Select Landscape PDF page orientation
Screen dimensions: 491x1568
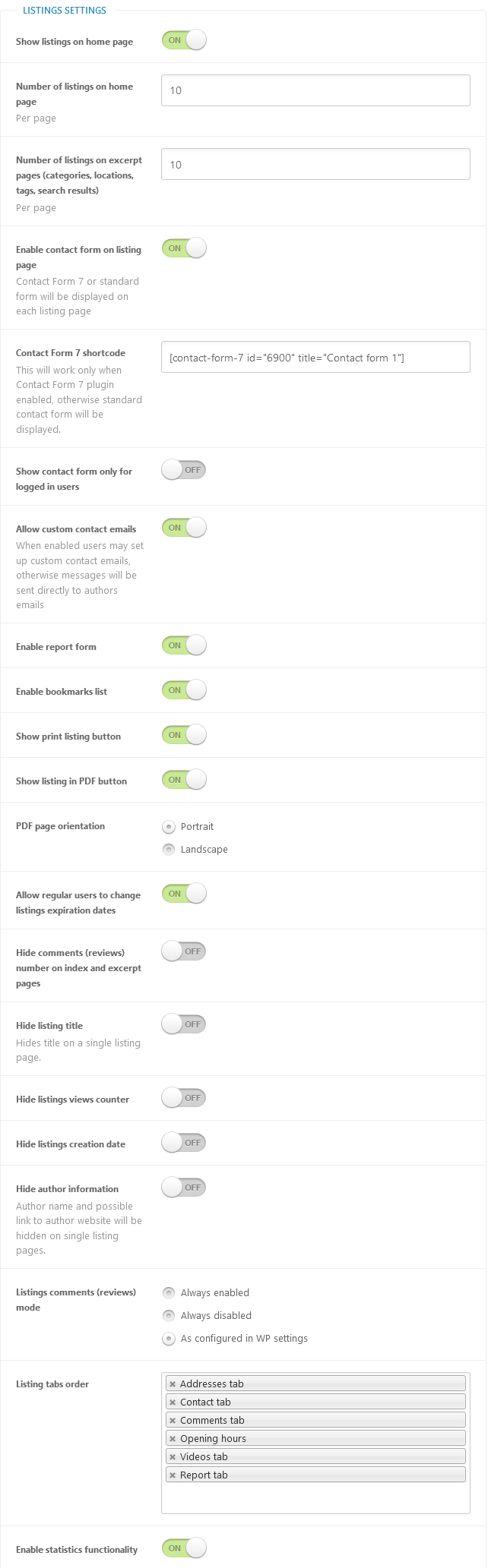(169, 850)
